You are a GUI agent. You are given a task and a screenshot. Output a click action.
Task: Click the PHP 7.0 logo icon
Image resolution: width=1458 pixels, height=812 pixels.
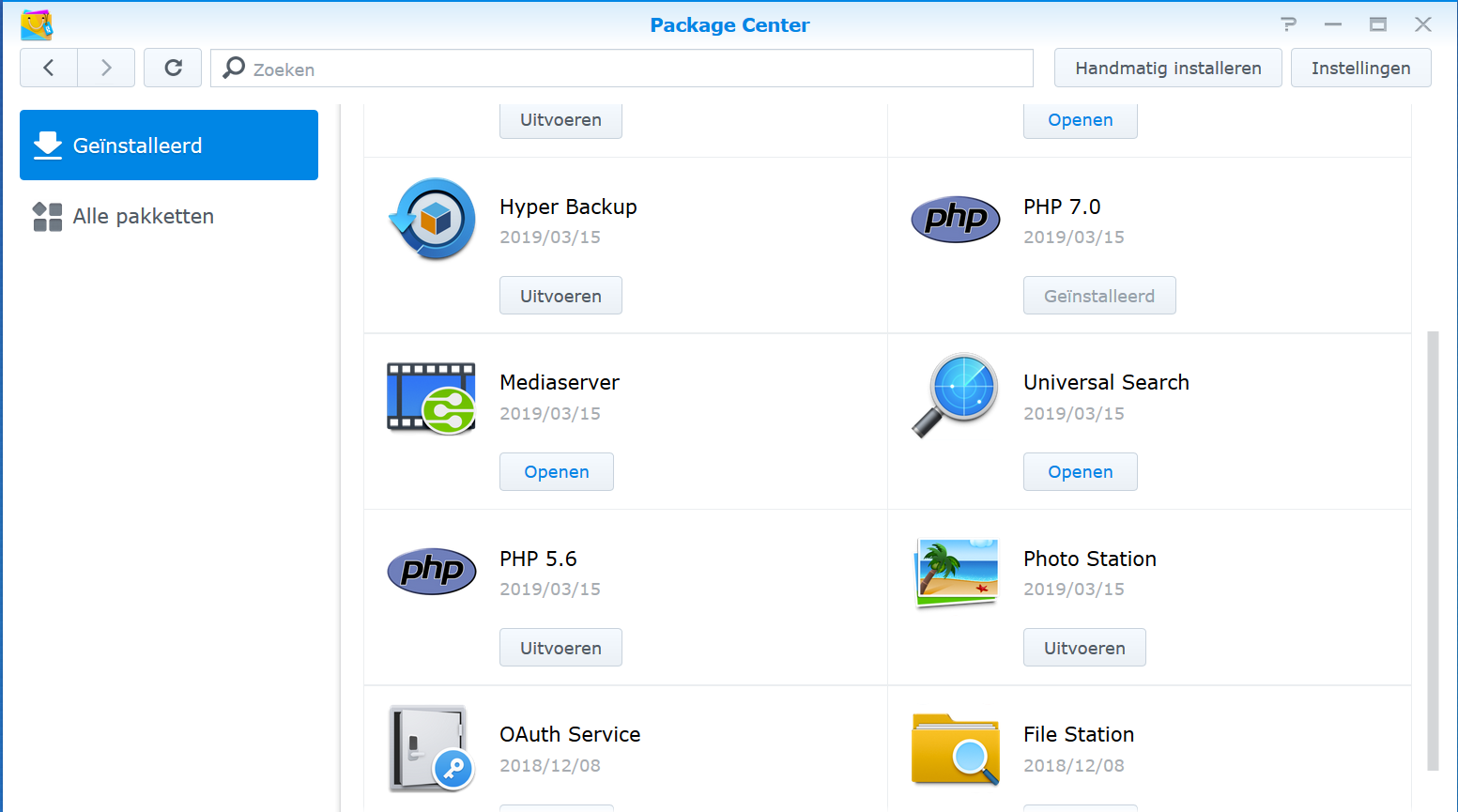(955, 219)
